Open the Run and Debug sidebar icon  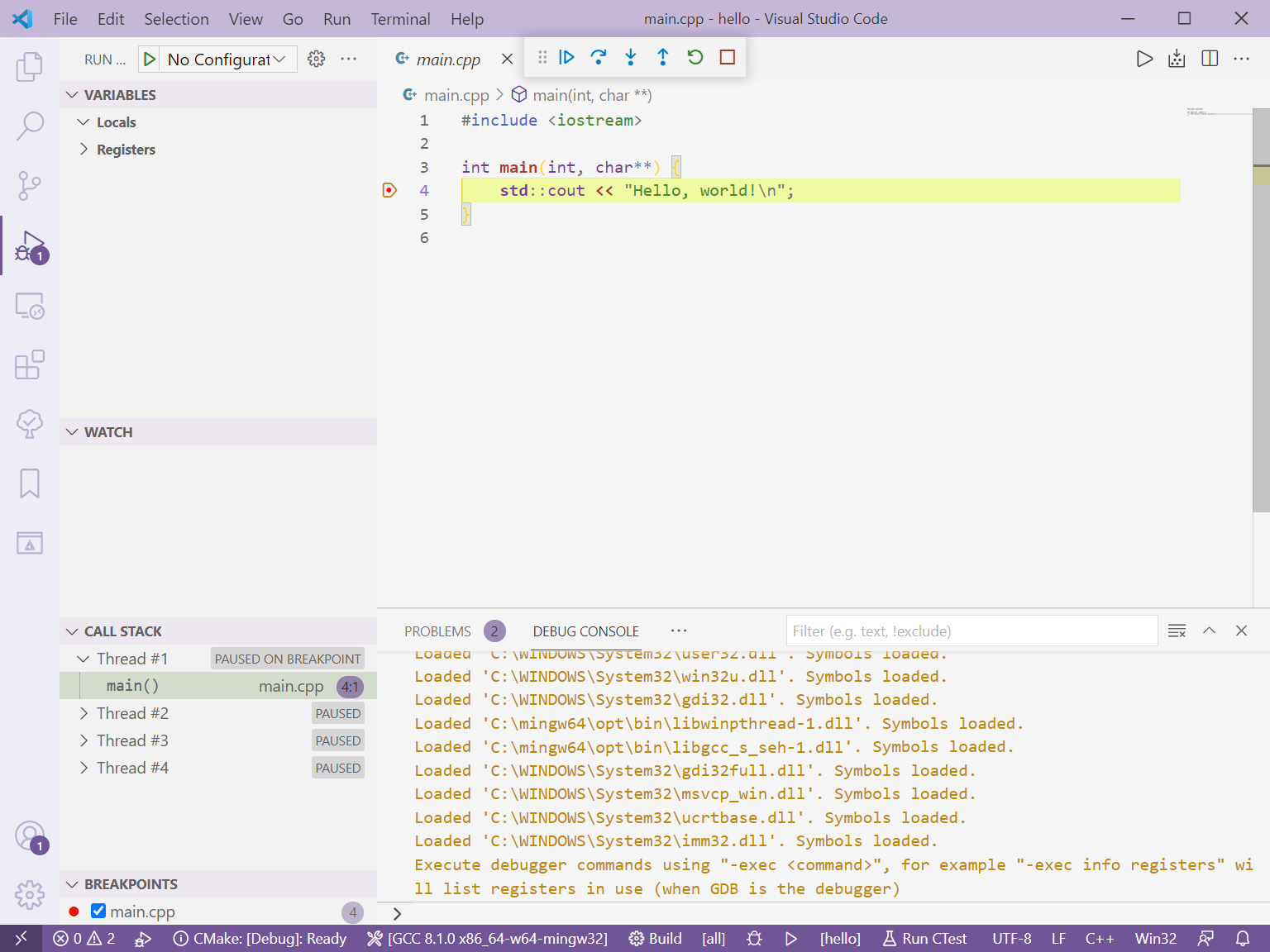pyautogui.click(x=30, y=245)
